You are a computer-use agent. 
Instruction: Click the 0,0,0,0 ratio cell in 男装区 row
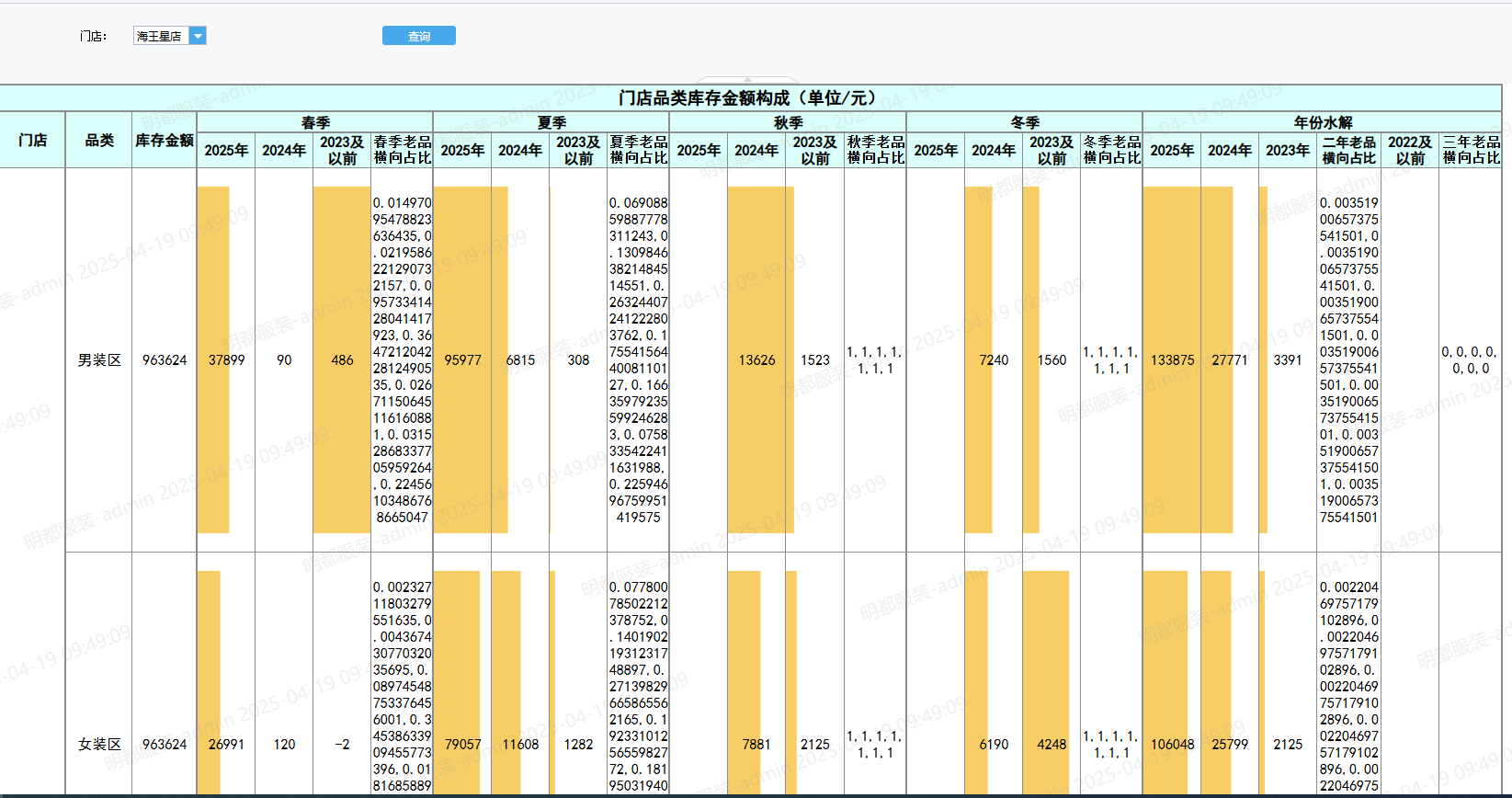tap(1471, 360)
